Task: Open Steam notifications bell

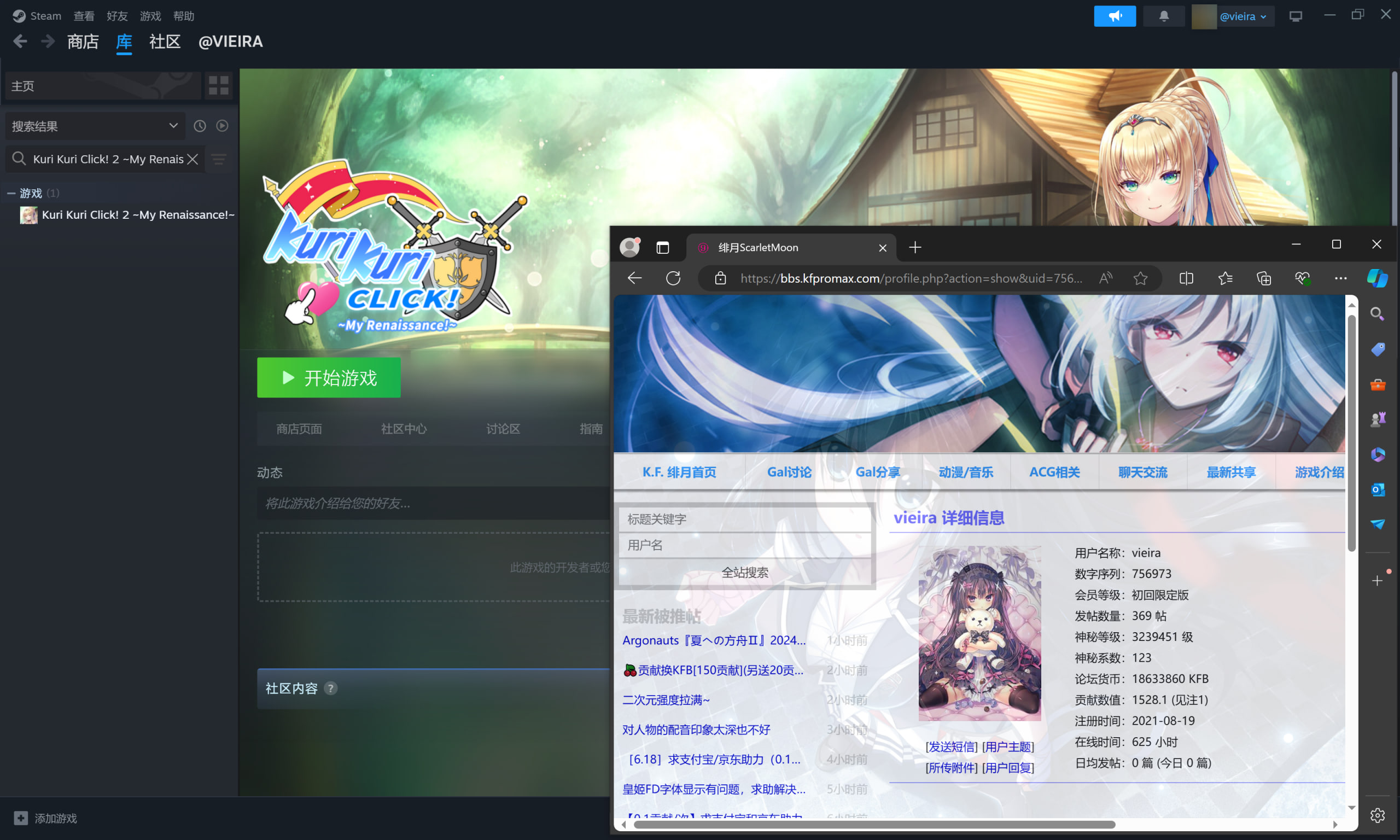Action: 1163,16
